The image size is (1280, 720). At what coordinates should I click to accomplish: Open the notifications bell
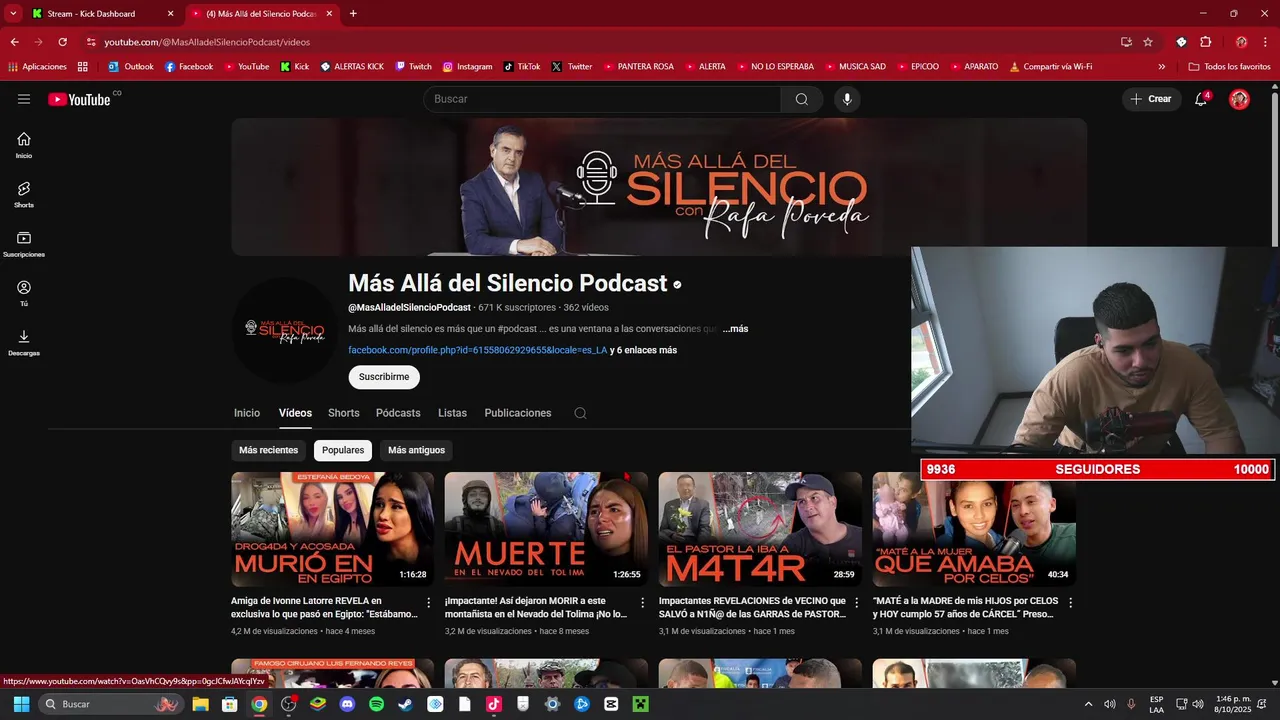pos(1201,99)
